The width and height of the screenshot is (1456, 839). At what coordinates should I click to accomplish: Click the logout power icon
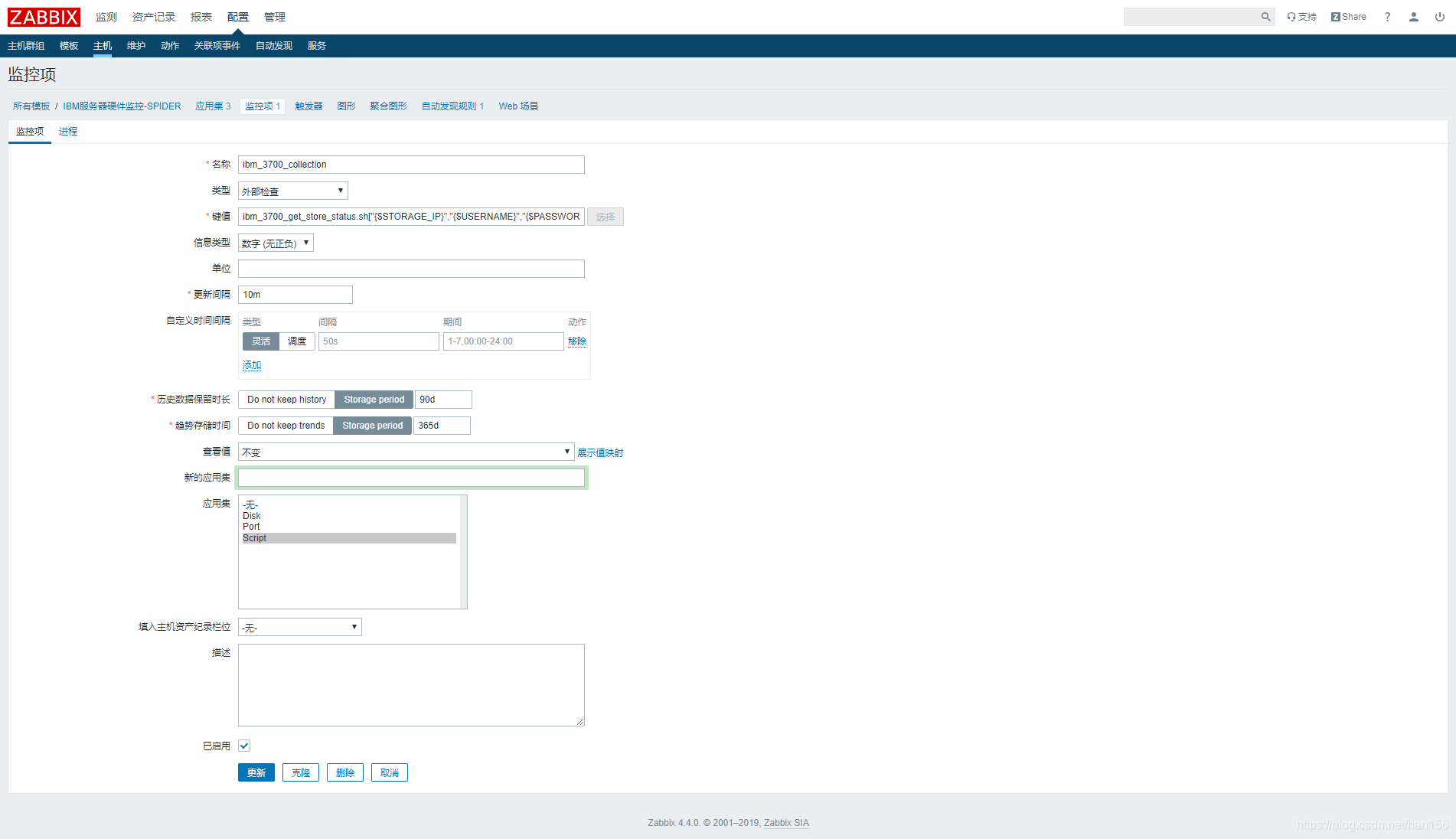(x=1439, y=17)
